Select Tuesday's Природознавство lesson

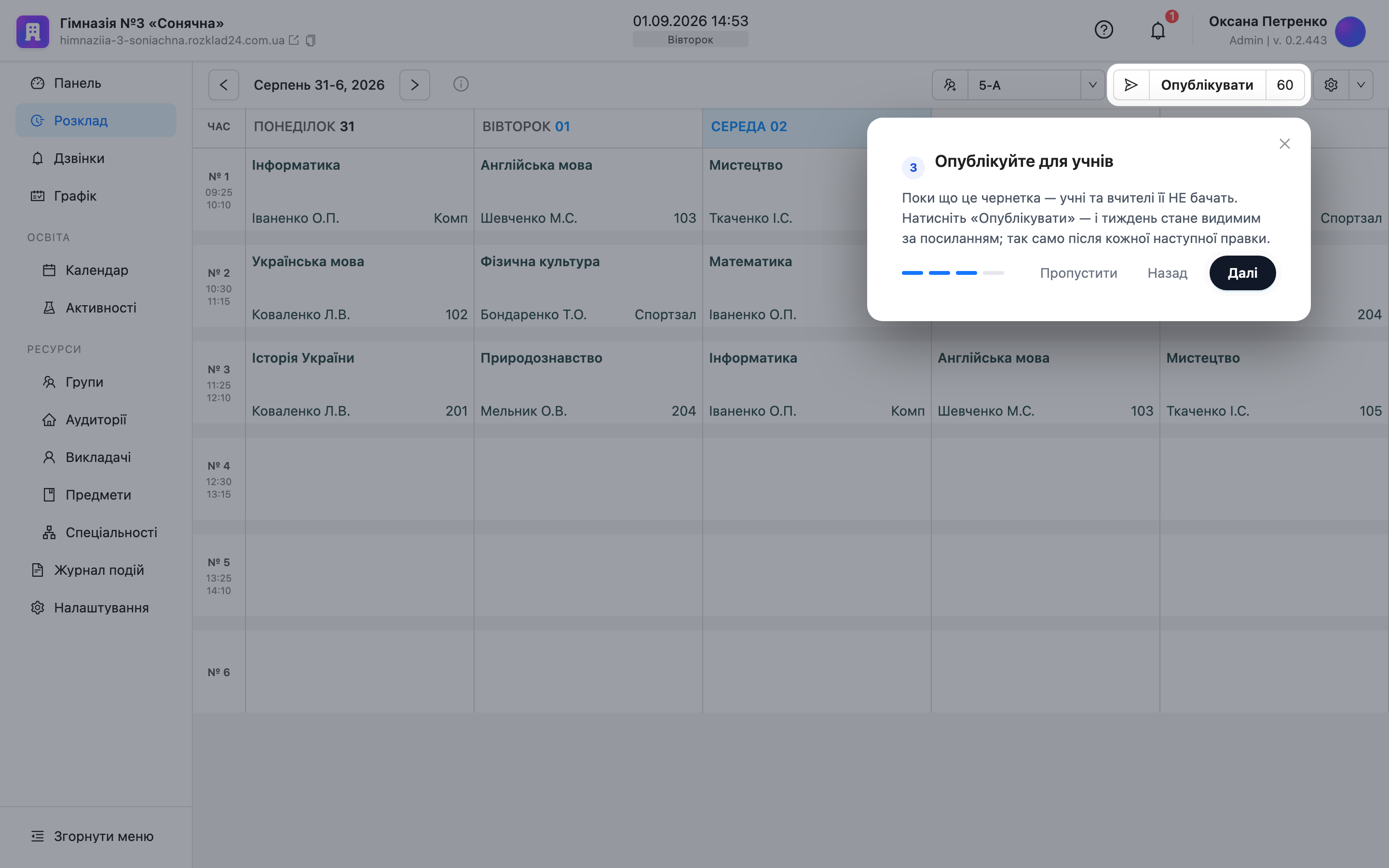point(588,383)
